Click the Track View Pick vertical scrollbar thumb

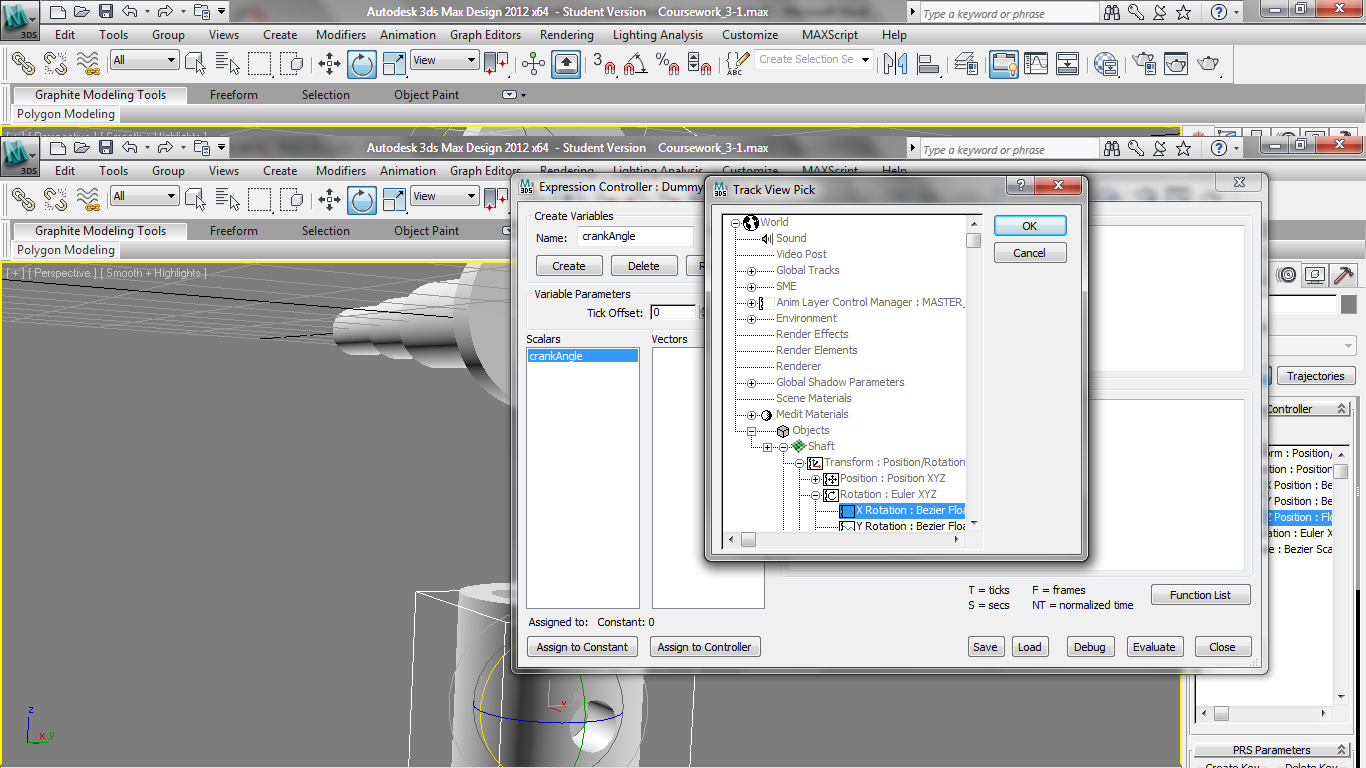click(x=973, y=240)
